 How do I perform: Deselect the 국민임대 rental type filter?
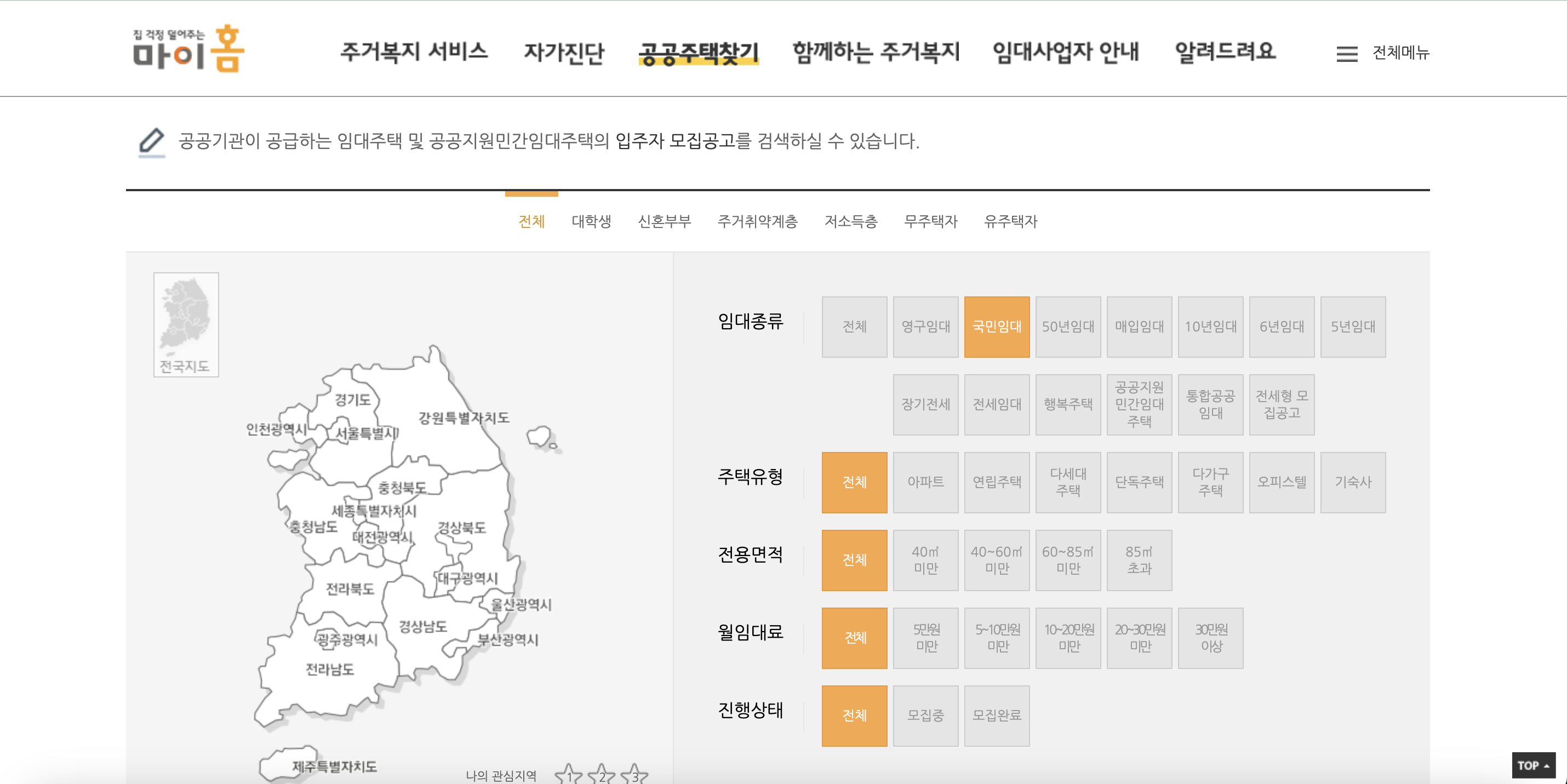[x=997, y=327]
